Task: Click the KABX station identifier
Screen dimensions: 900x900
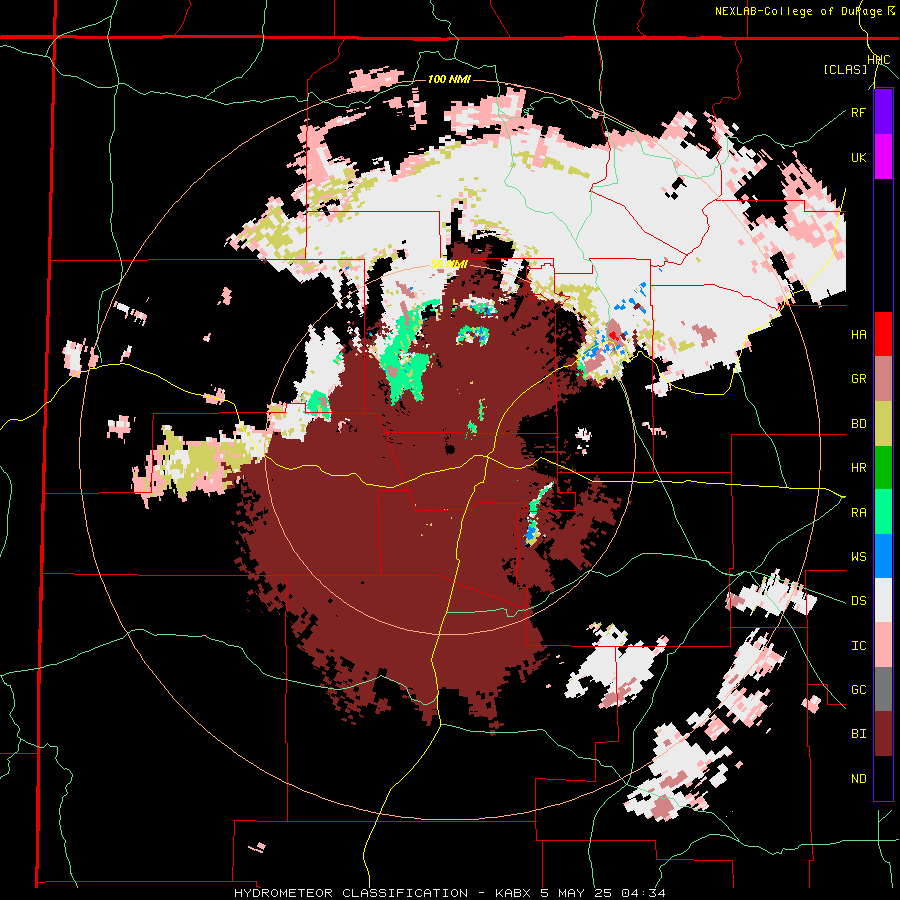Action: (x=512, y=893)
